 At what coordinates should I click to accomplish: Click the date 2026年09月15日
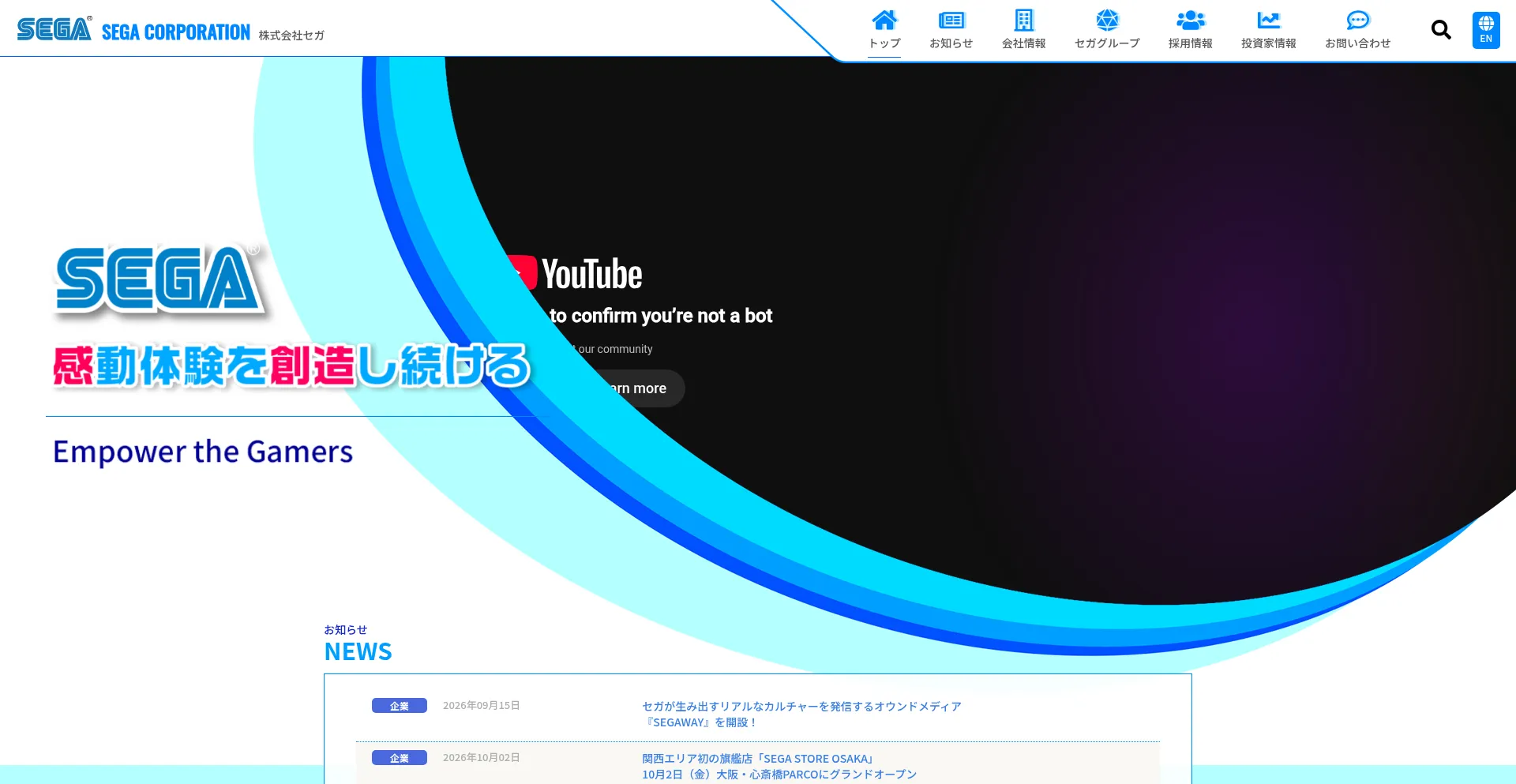coord(481,706)
